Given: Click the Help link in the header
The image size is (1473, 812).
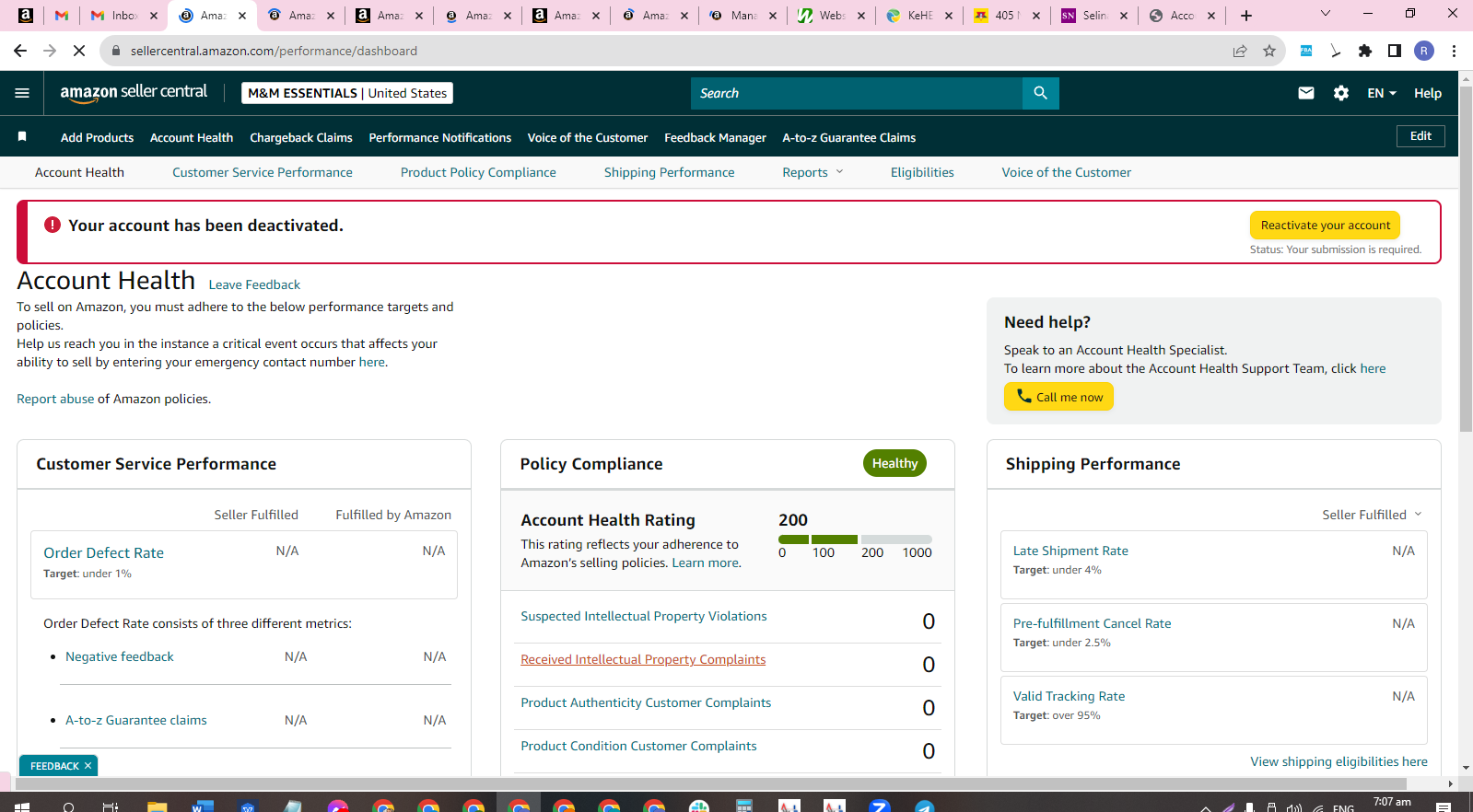Looking at the screenshot, I should [x=1428, y=93].
